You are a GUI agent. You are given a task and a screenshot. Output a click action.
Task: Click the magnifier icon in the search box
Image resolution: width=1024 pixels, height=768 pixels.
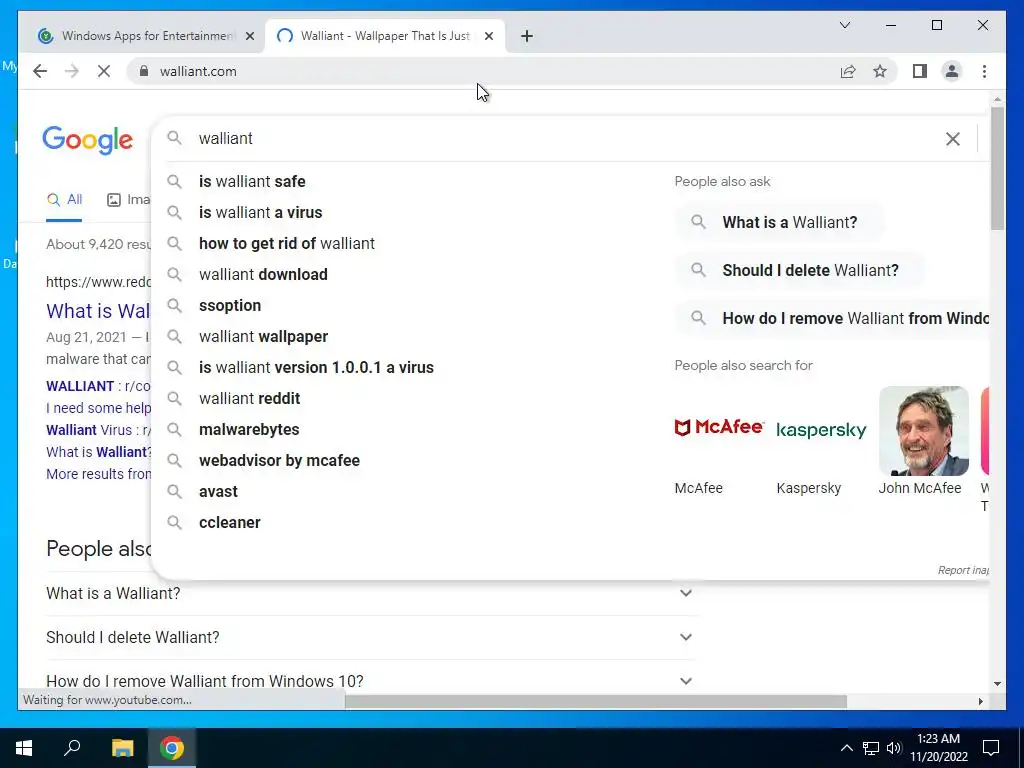pyautogui.click(x=174, y=138)
